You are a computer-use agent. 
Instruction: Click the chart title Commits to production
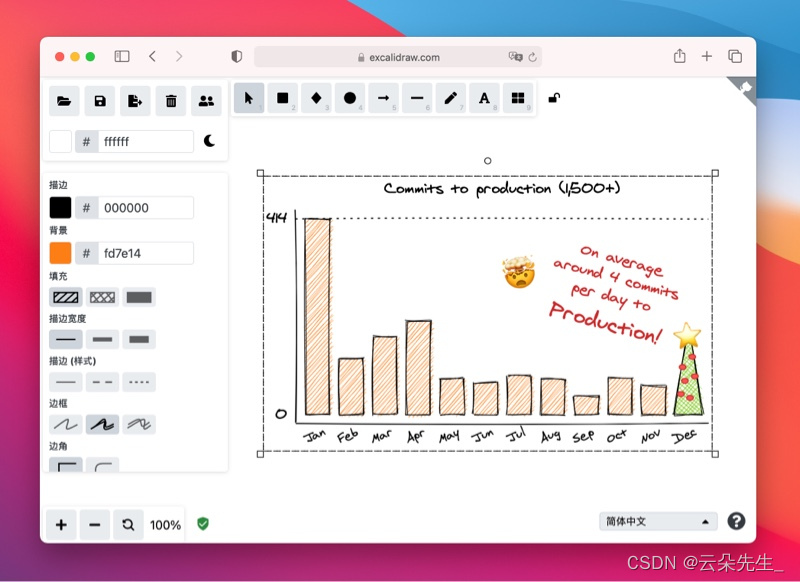[x=502, y=189]
